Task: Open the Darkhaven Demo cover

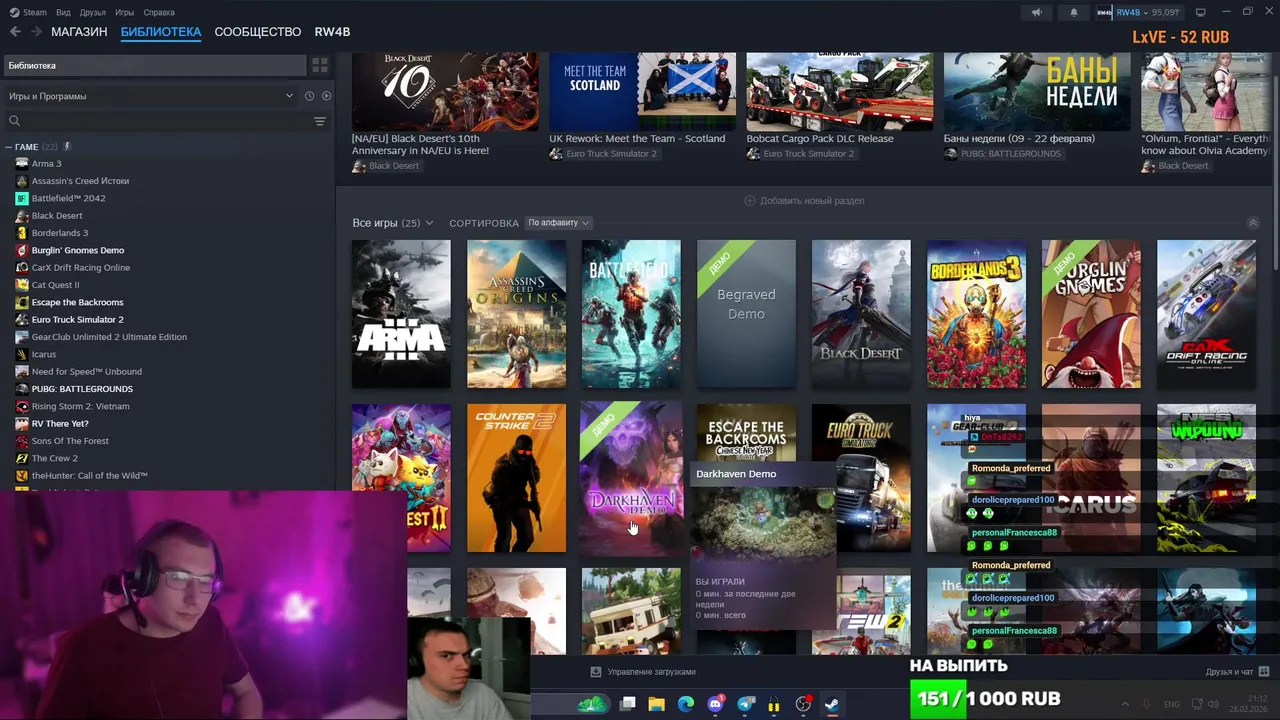Action: [631, 478]
